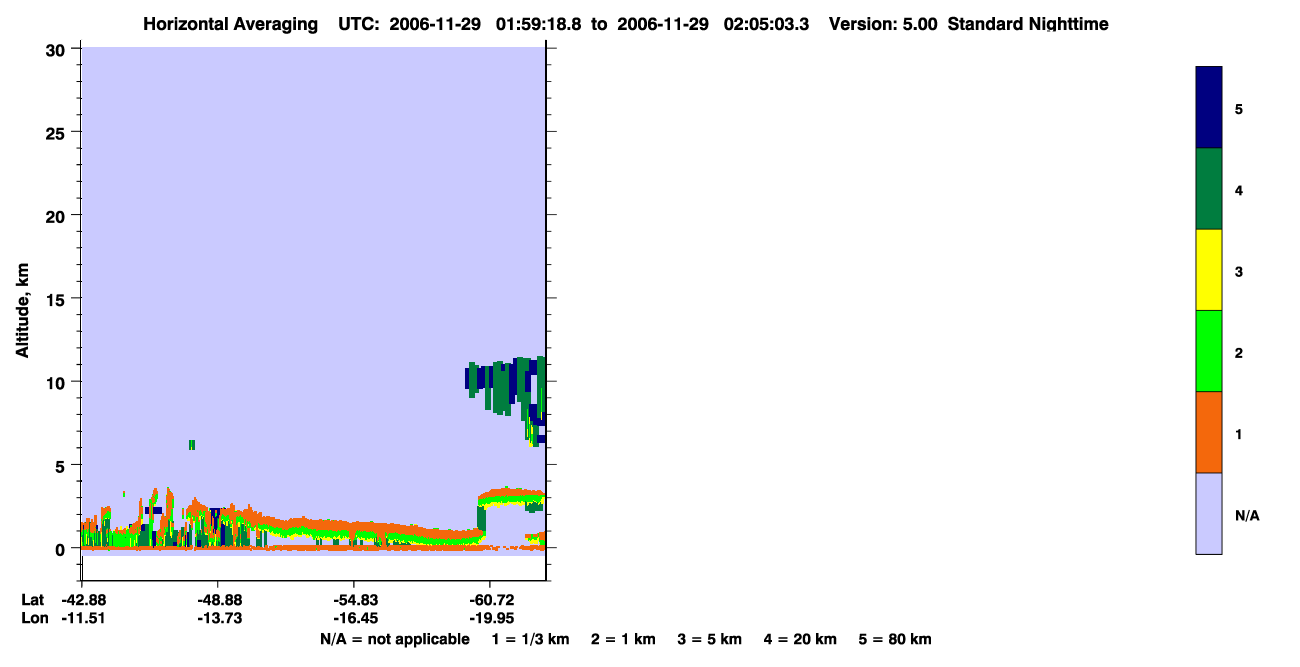Click the longitude value -11.51

tap(83, 618)
